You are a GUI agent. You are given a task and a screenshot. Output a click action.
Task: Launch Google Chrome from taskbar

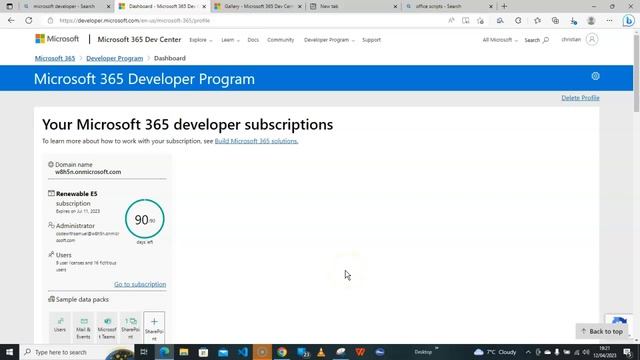point(282,352)
